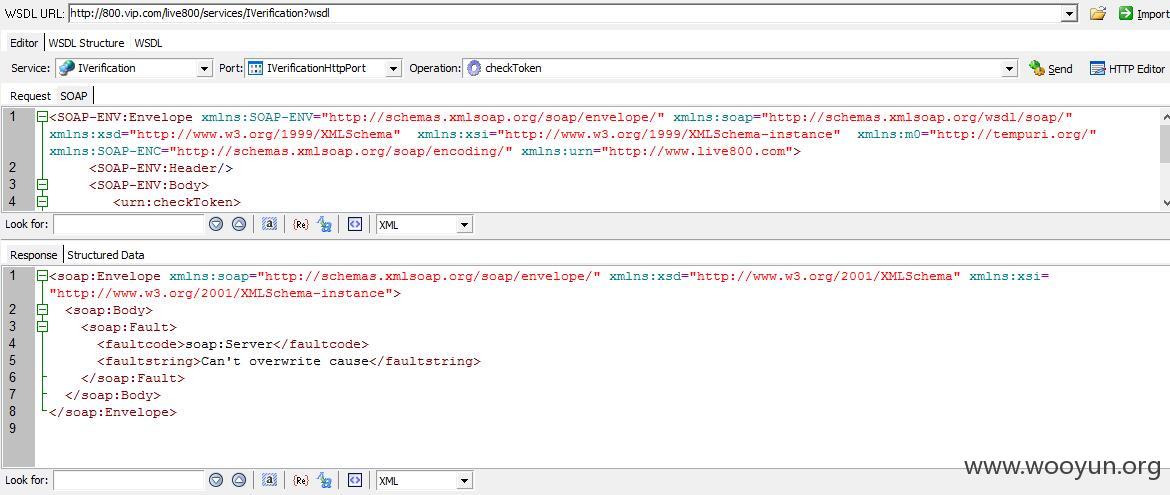Find next in request search bar
The width and height of the screenshot is (1170, 495).
click(x=216, y=224)
